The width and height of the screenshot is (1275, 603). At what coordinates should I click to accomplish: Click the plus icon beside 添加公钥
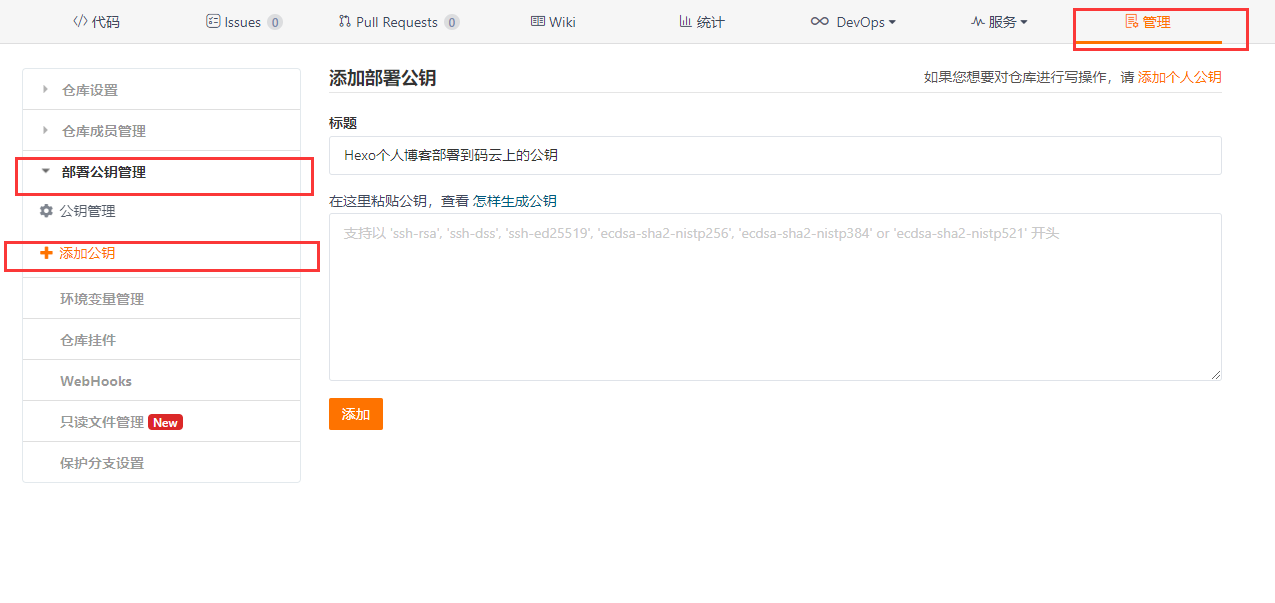tap(46, 253)
